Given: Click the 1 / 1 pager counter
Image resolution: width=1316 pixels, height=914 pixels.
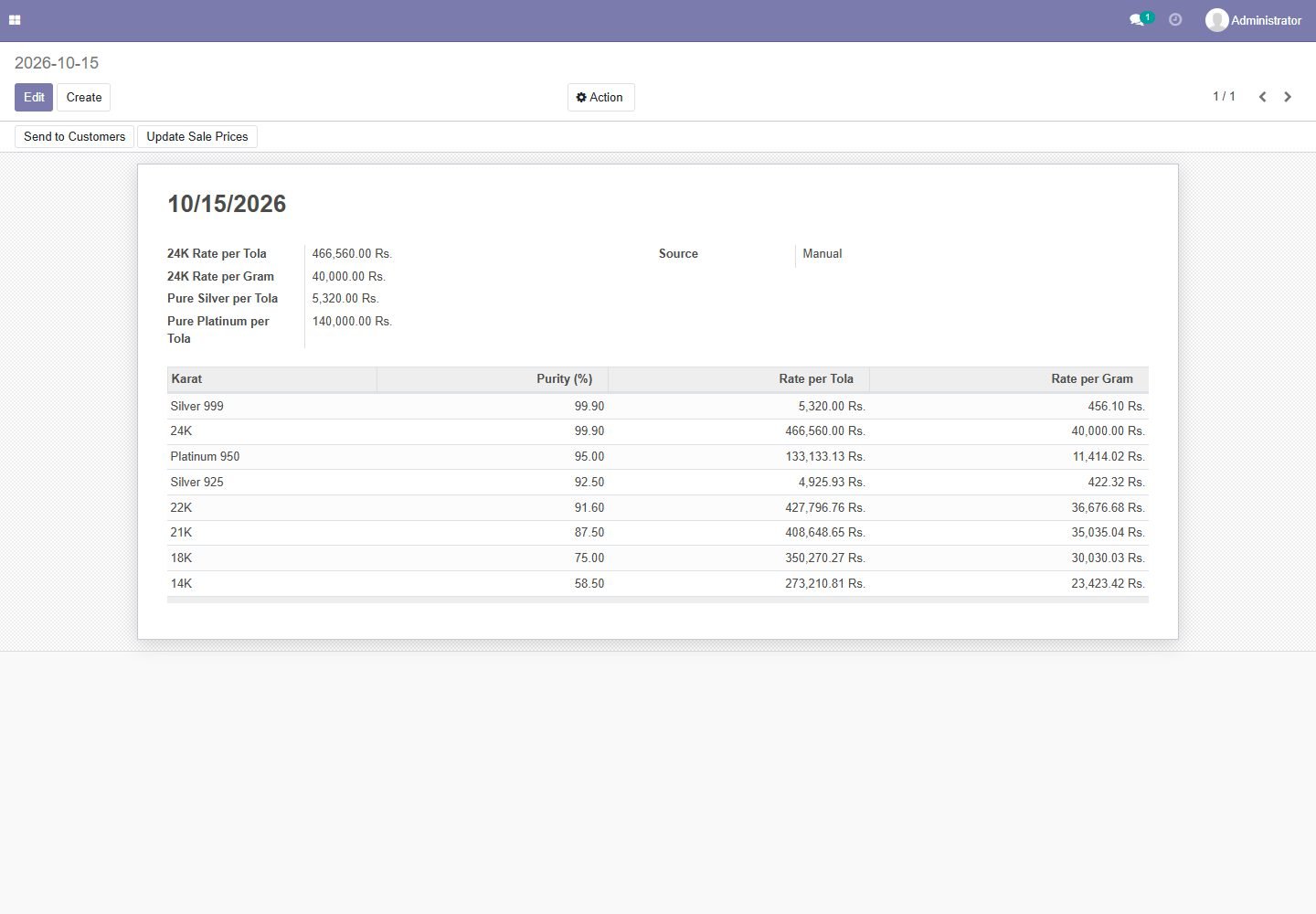Looking at the screenshot, I should [1224, 96].
